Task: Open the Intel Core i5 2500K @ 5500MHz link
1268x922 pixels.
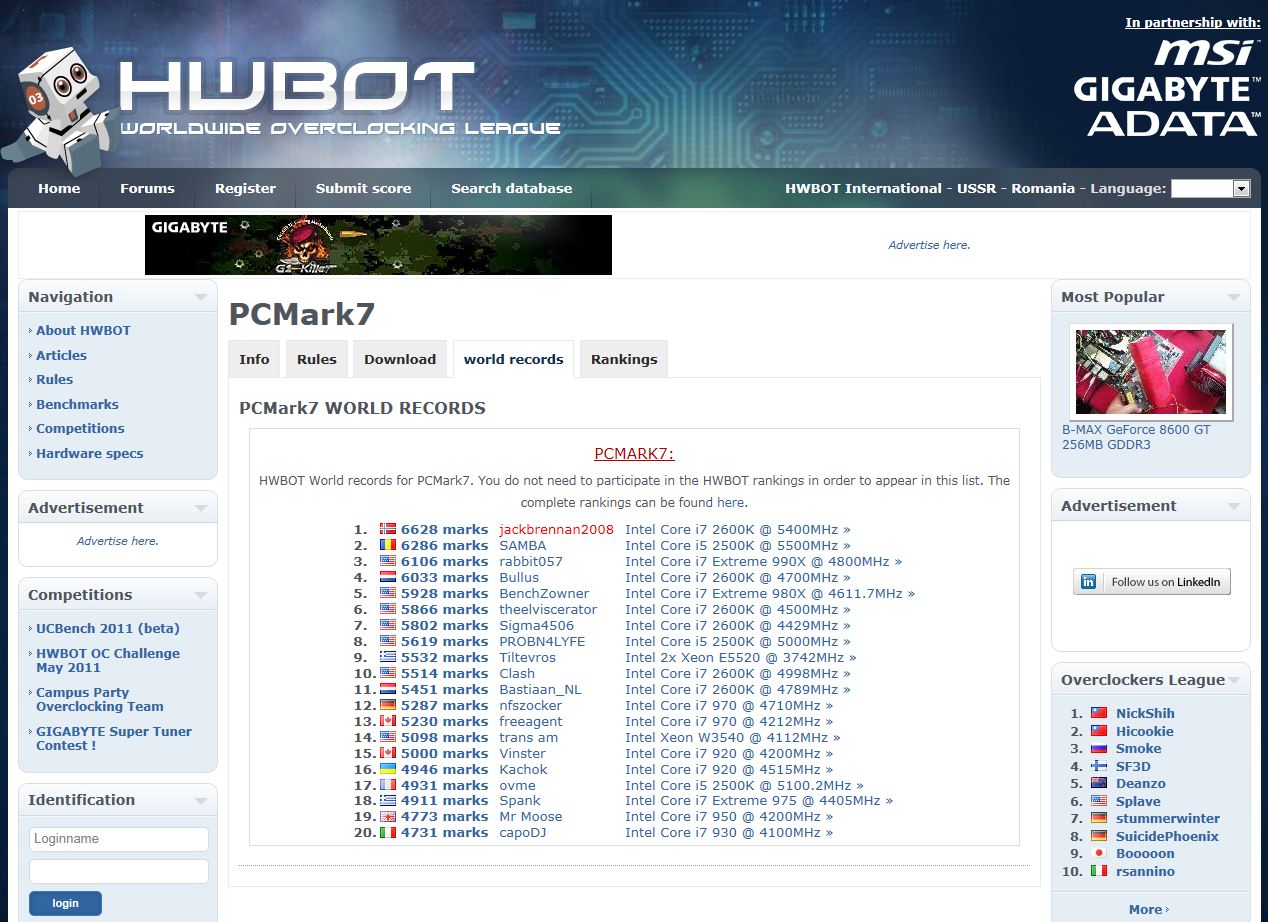Action: tap(738, 546)
